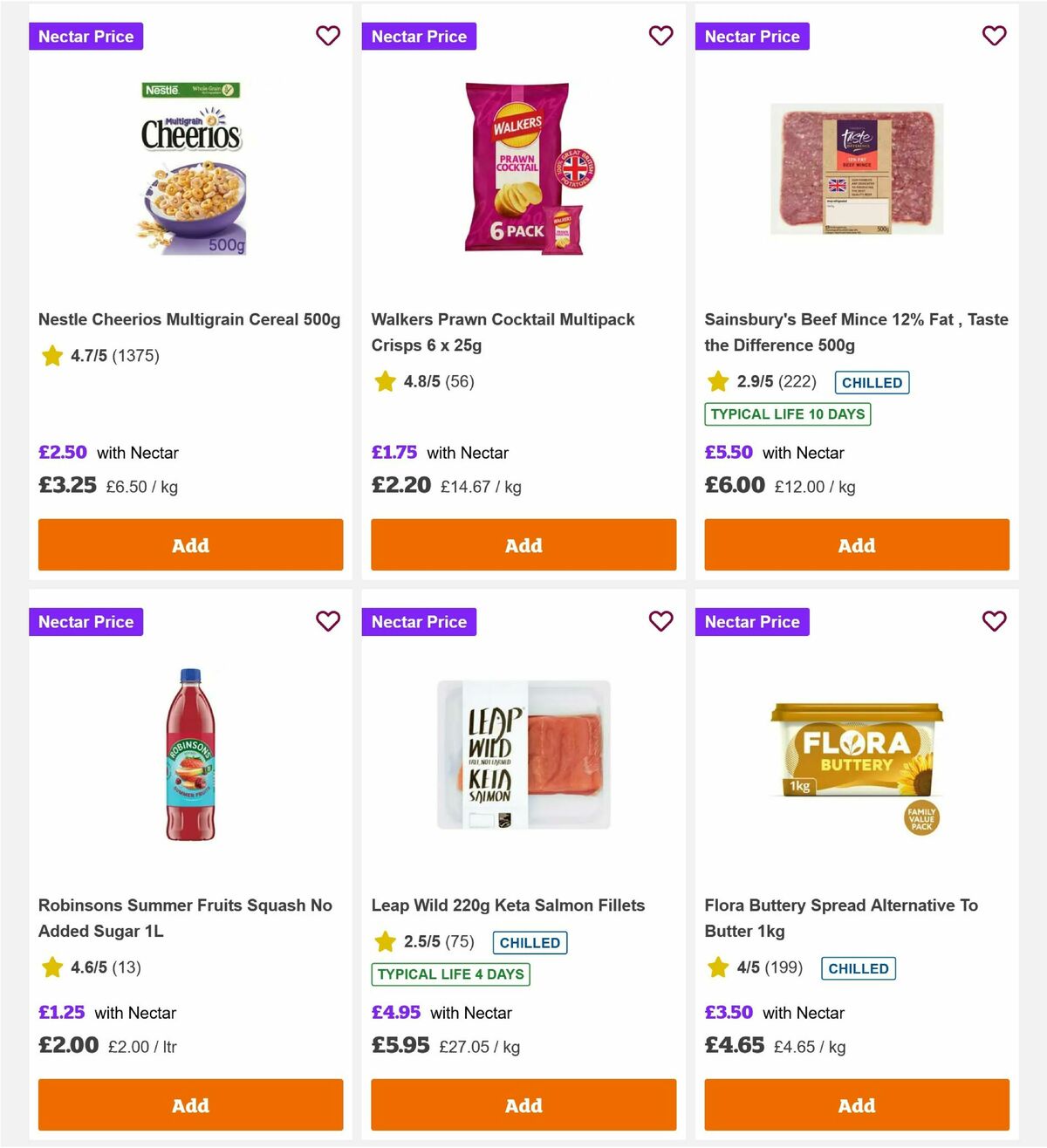The image size is (1047, 1148).
Task: Open the Nectar Price badge on Cheerios
Action: [86, 36]
